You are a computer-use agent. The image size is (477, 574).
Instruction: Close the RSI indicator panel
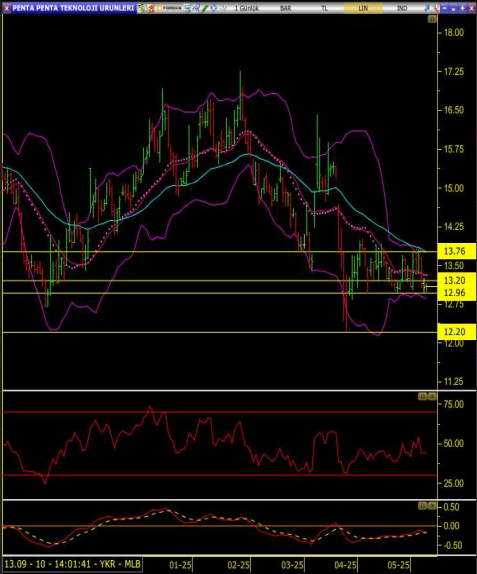(432, 396)
